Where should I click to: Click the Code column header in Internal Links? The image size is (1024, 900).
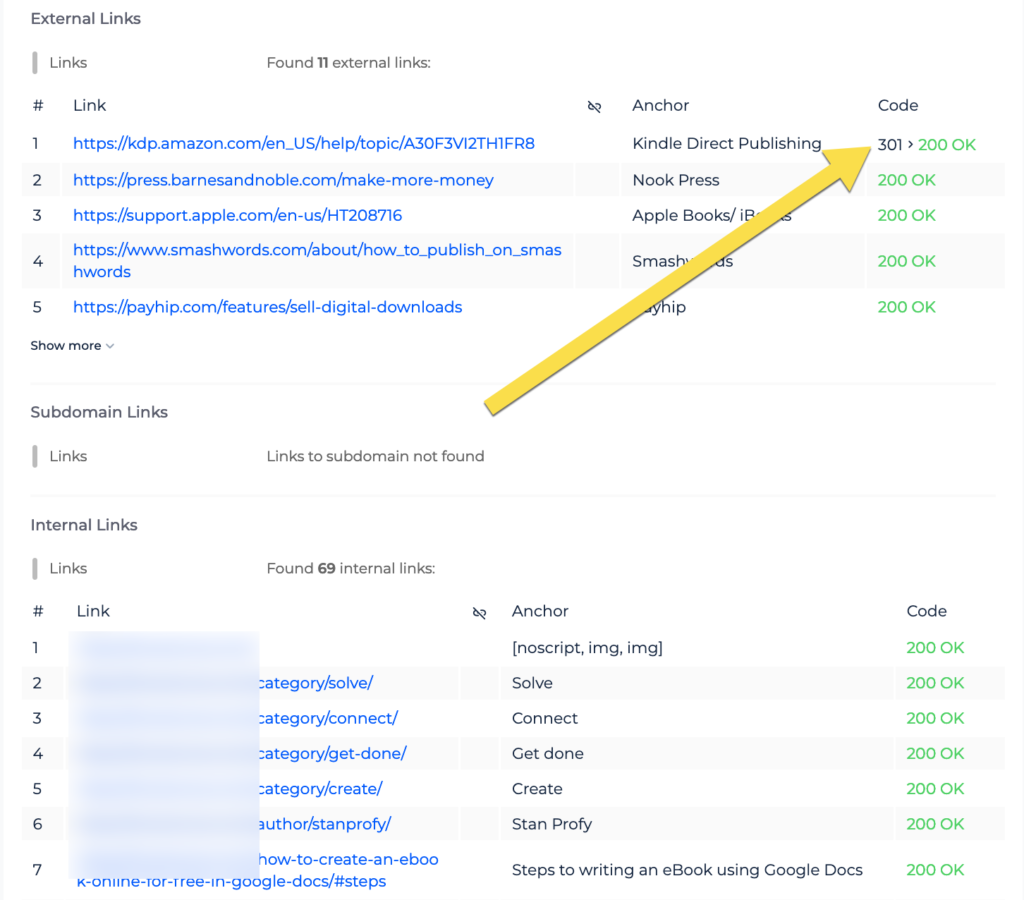coord(925,611)
